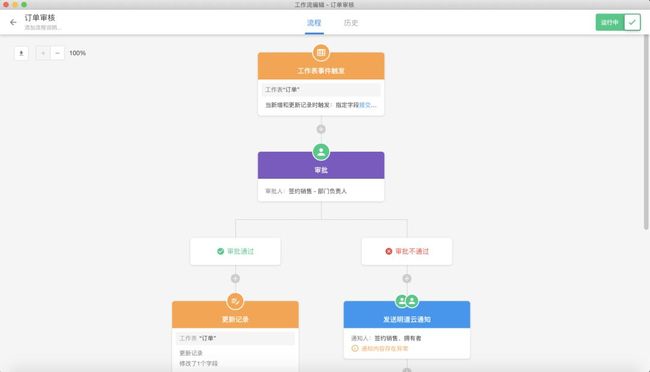
Task: Click the two-person notification icon
Action: (x=407, y=301)
